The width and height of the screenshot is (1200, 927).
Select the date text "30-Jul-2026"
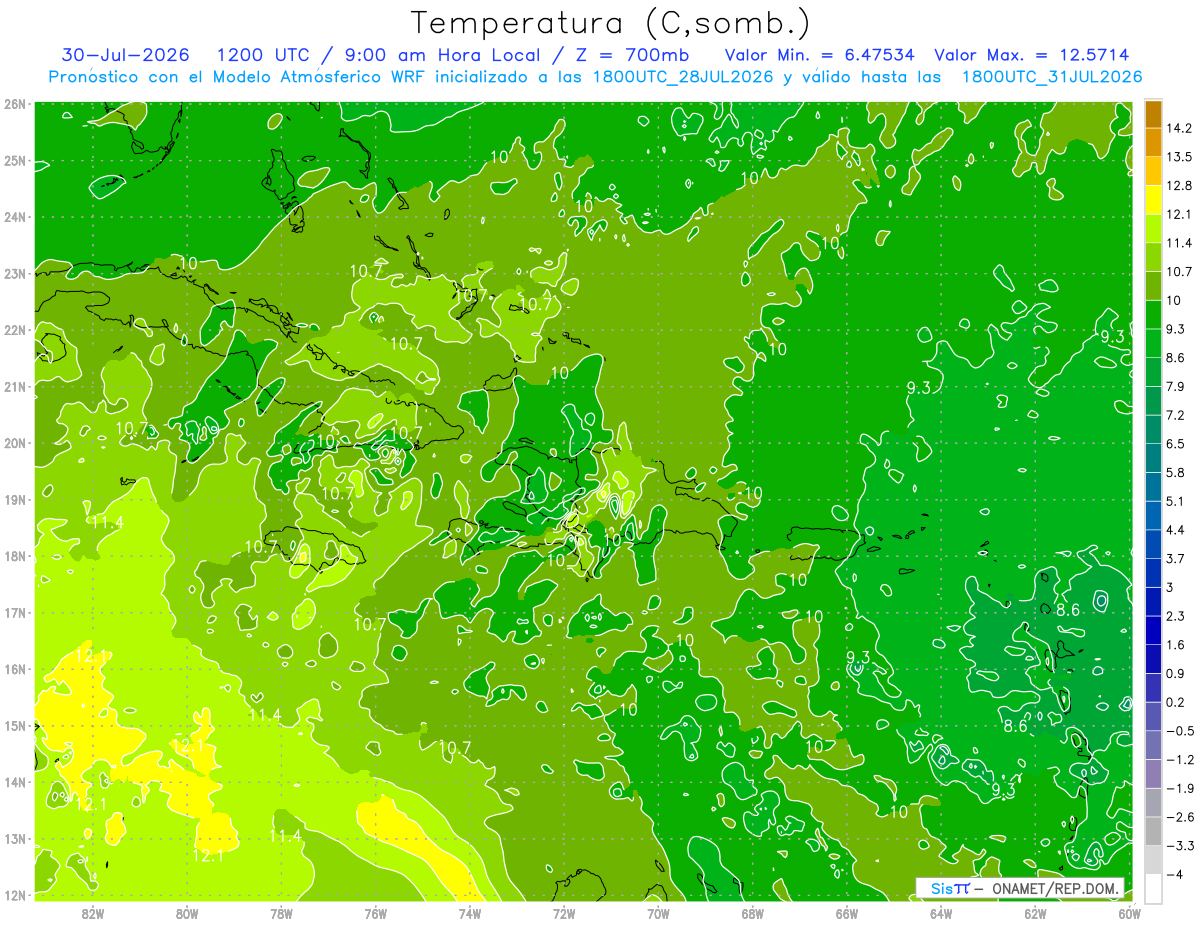coord(126,55)
